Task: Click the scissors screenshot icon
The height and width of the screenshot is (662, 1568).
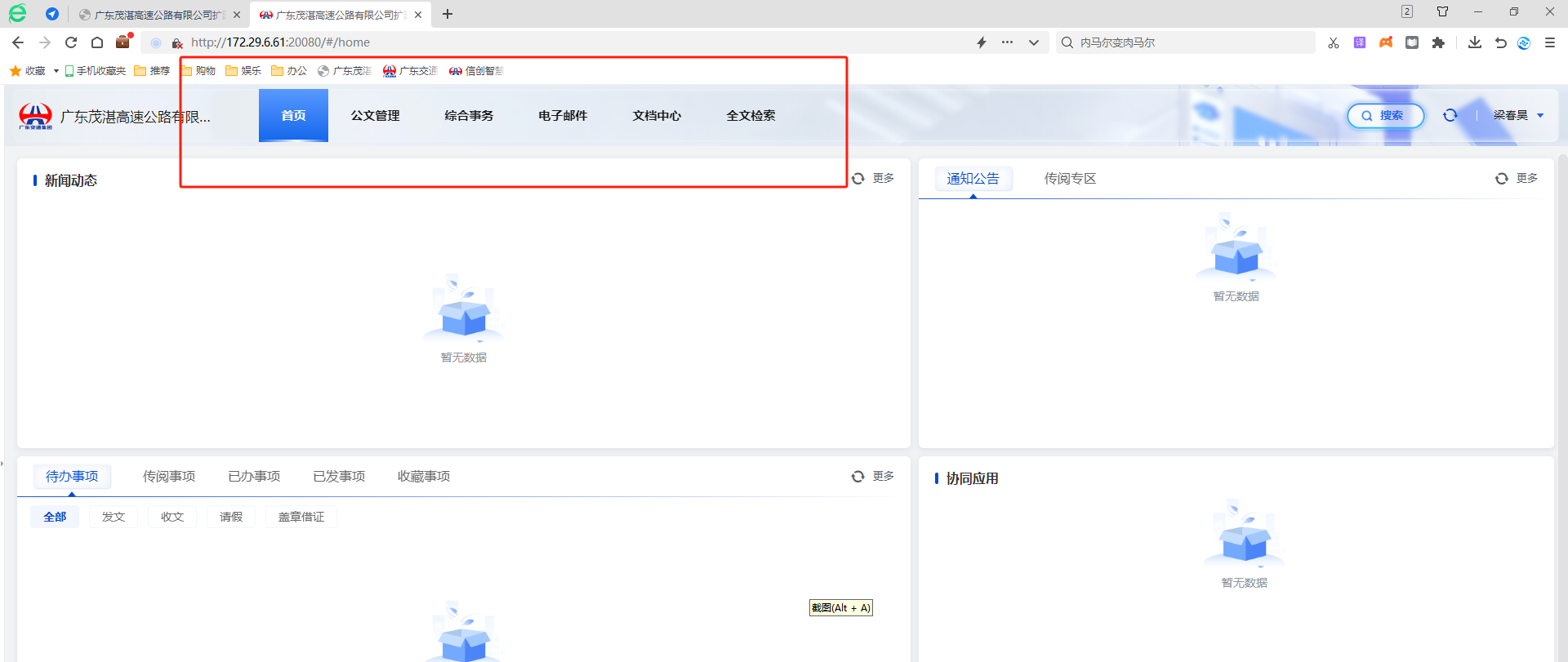Action: [1334, 42]
